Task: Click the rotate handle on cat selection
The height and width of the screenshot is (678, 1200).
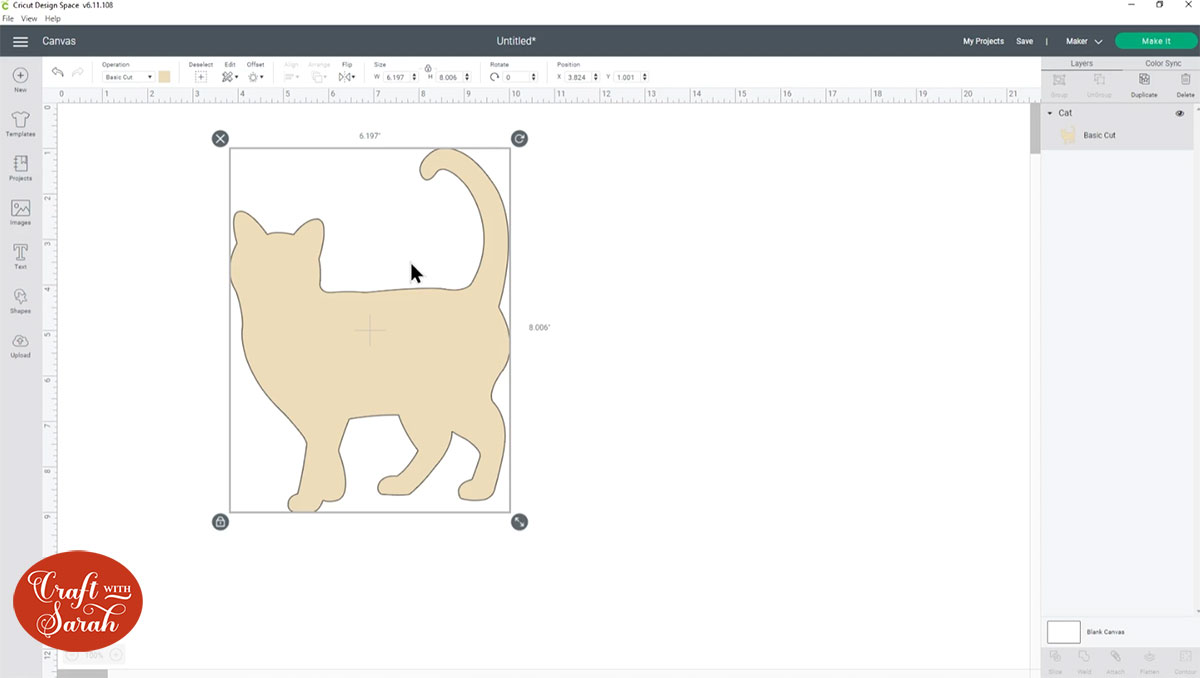Action: tap(519, 138)
